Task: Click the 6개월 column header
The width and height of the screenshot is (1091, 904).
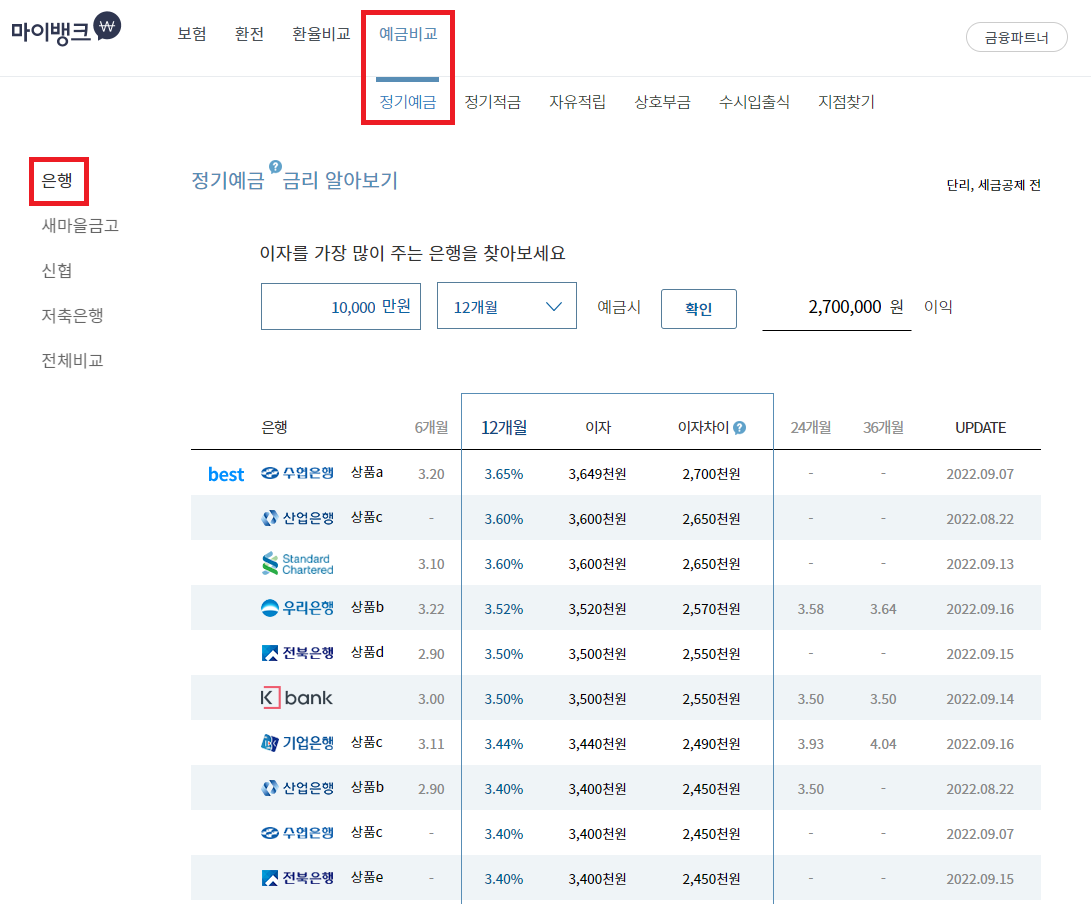Action: (x=431, y=427)
